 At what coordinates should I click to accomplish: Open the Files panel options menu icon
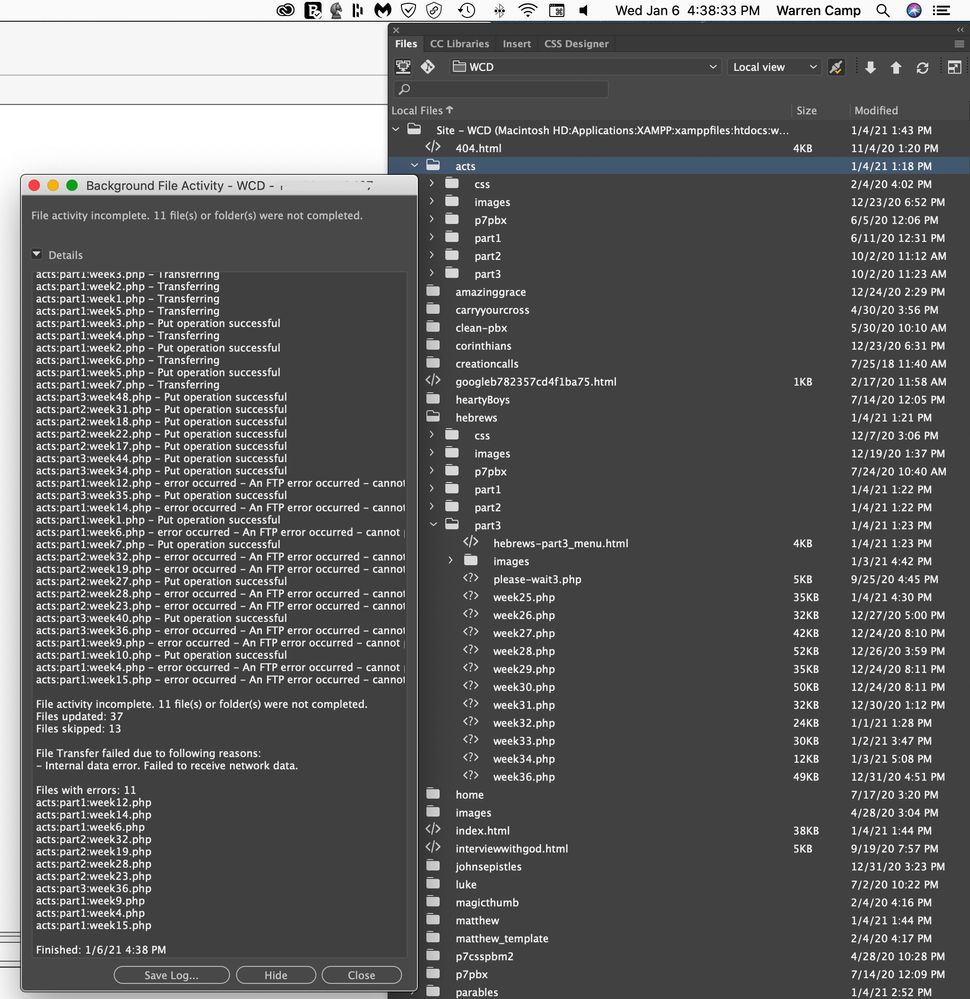959,44
